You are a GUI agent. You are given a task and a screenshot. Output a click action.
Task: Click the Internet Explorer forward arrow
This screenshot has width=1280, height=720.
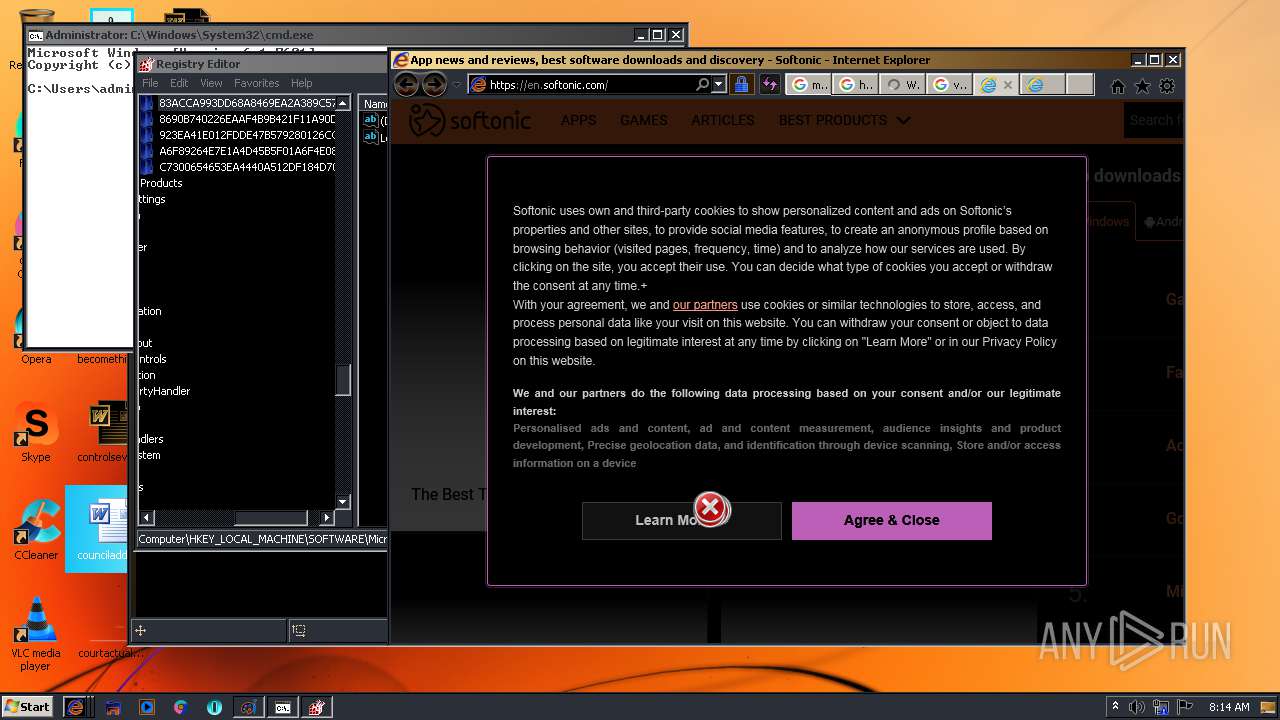[434, 85]
